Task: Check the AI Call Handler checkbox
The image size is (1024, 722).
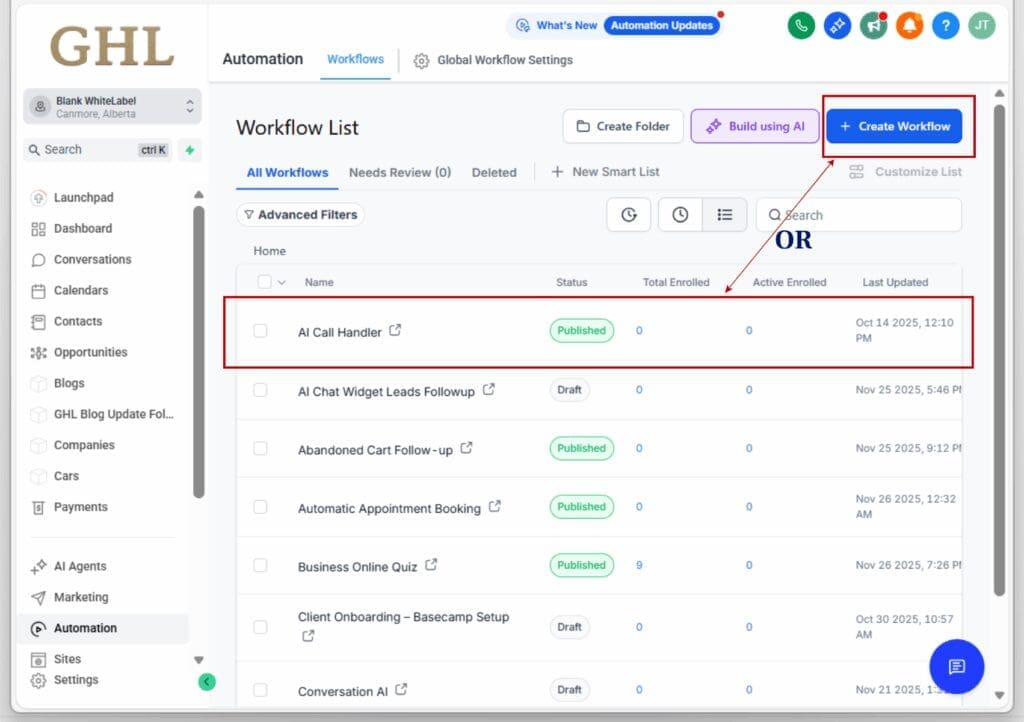Action: point(260,331)
